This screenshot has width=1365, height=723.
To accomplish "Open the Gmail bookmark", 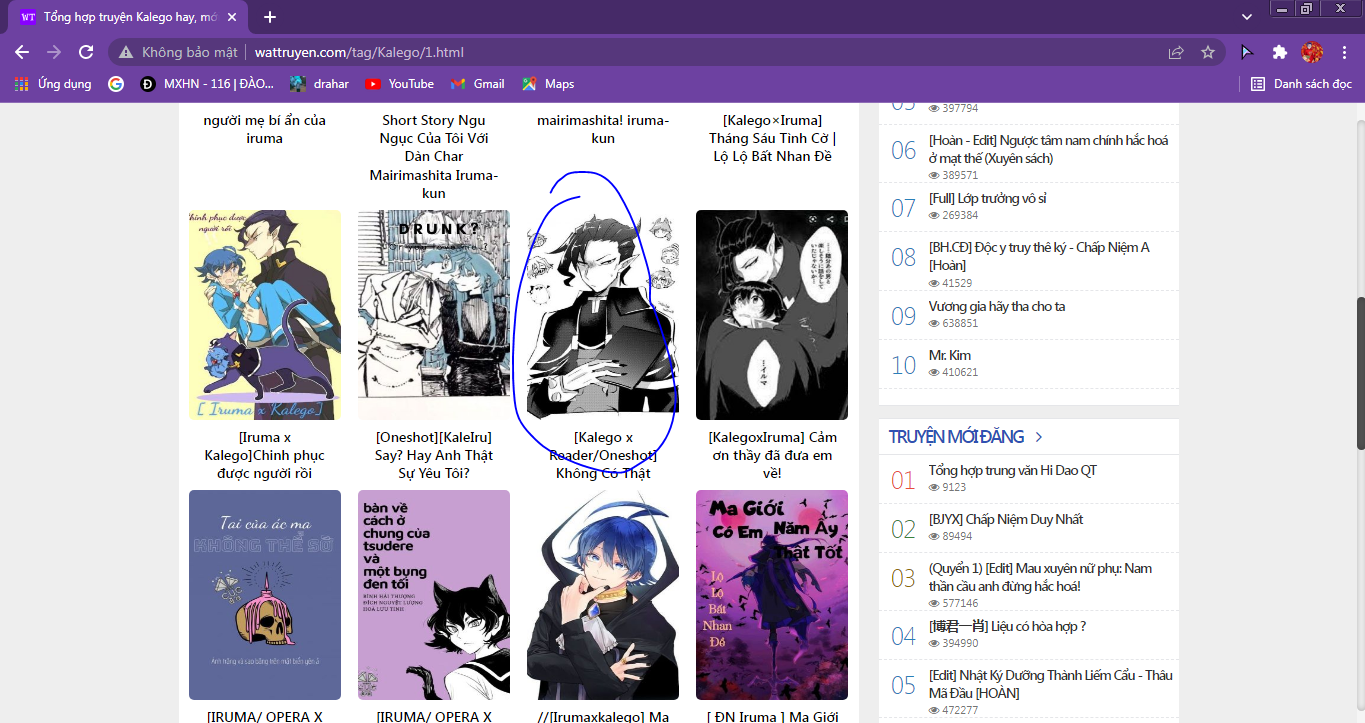I will tap(478, 84).
